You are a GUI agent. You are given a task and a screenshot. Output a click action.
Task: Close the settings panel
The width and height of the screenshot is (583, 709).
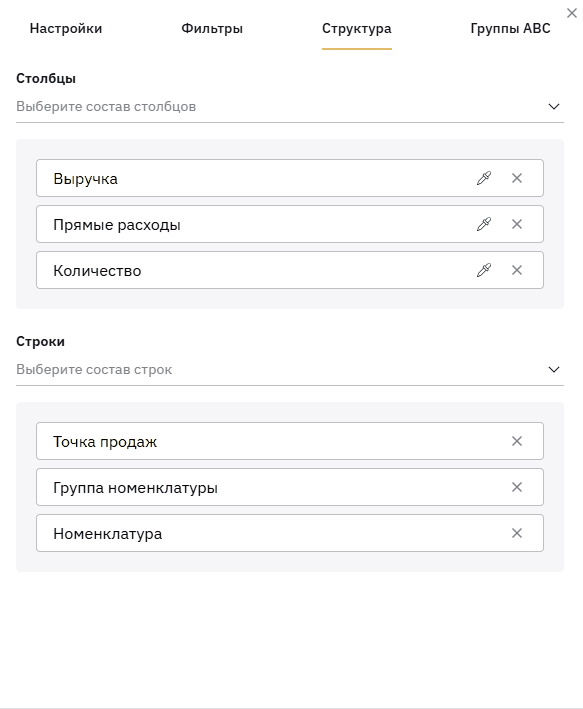[x=572, y=13]
